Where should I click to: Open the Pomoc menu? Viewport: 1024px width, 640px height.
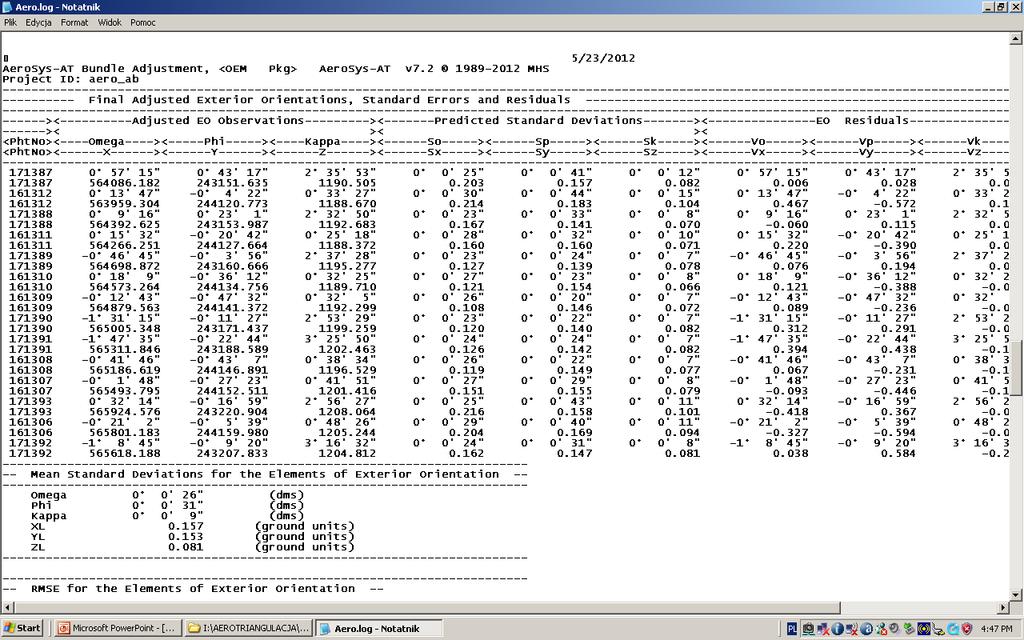[143, 22]
